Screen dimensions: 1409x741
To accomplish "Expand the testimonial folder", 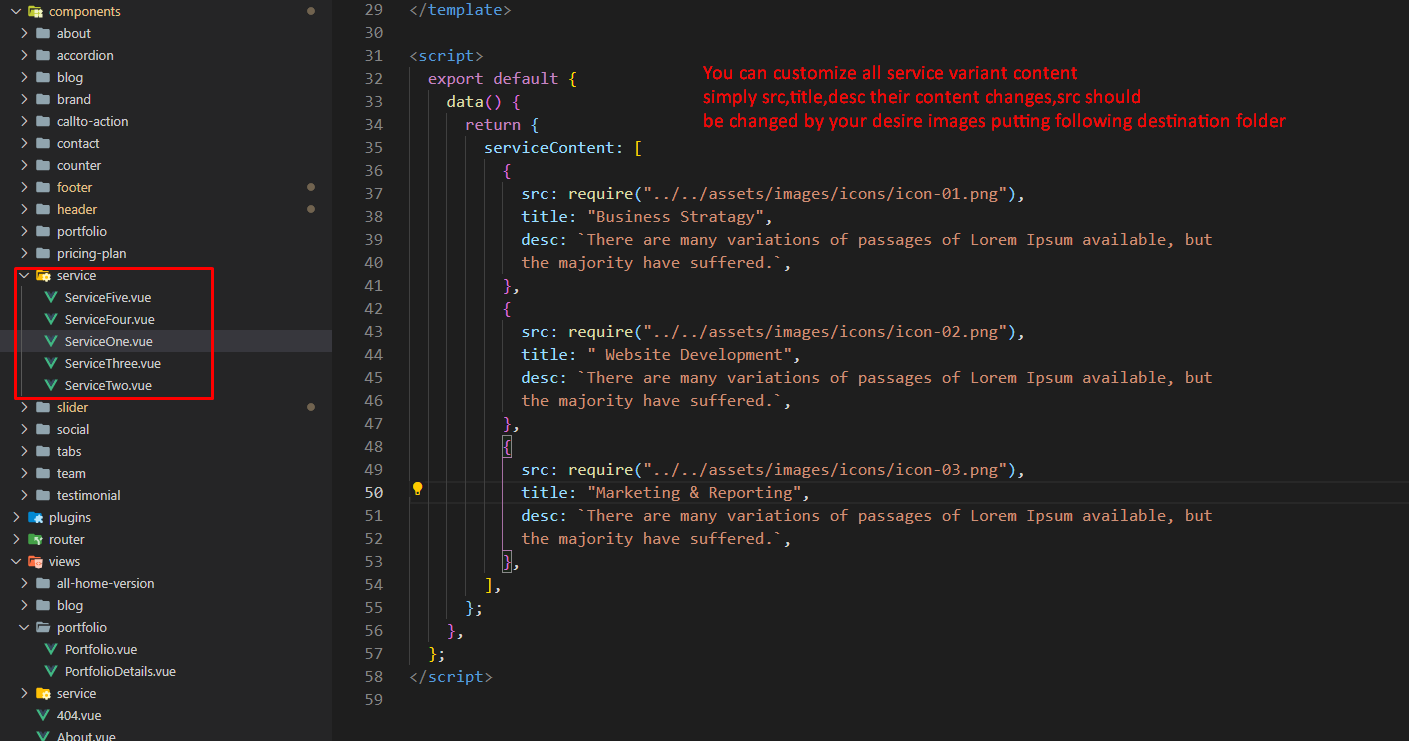I will 24,495.
